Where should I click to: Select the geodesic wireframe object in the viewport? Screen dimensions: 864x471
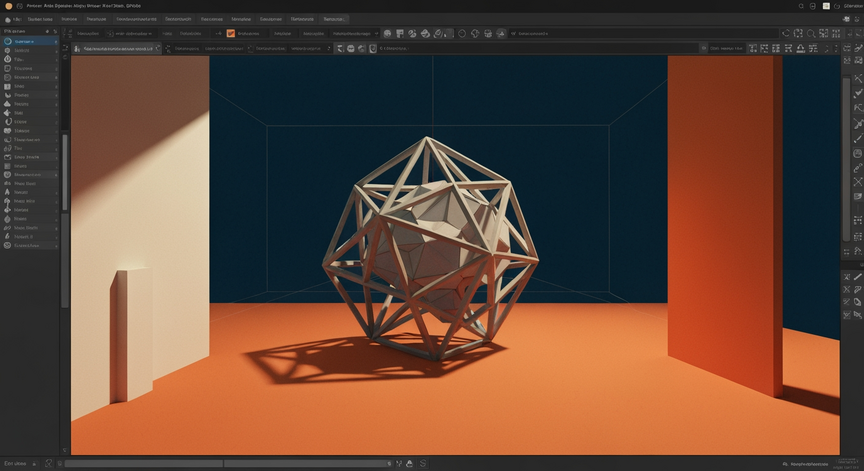(430, 248)
